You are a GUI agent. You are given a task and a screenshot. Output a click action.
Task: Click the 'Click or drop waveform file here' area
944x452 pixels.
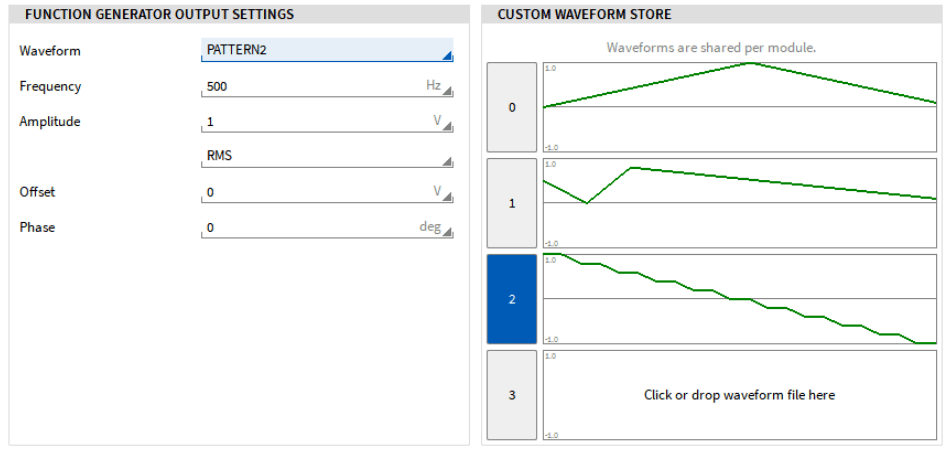click(x=739, y=395)
